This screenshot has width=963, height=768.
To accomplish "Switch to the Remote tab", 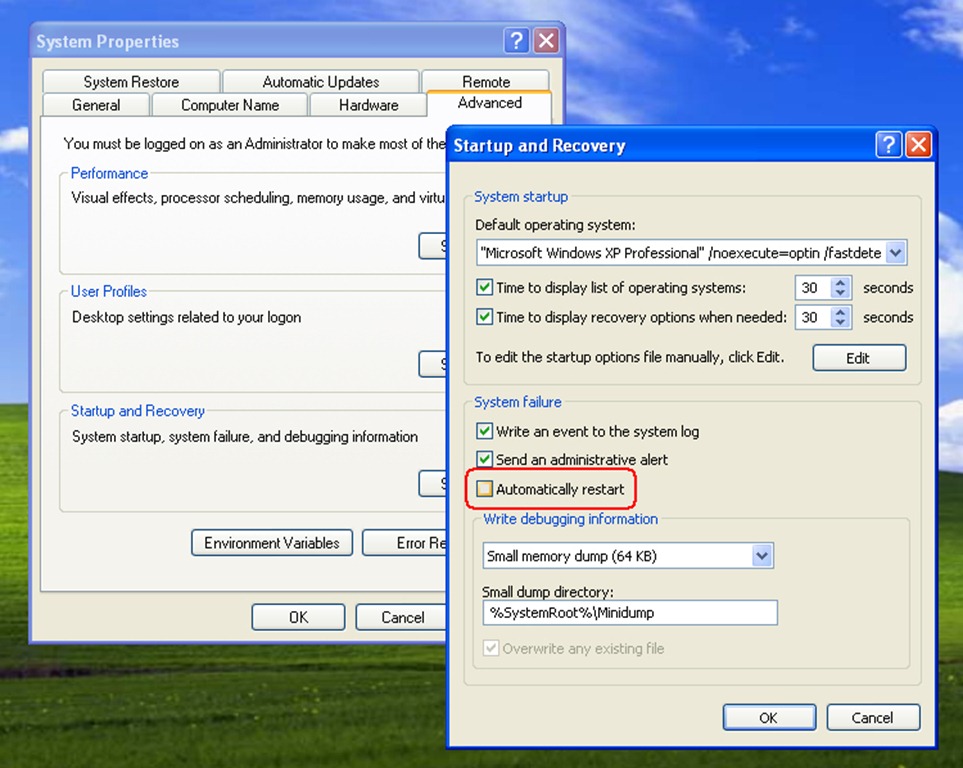I will 486,82.
